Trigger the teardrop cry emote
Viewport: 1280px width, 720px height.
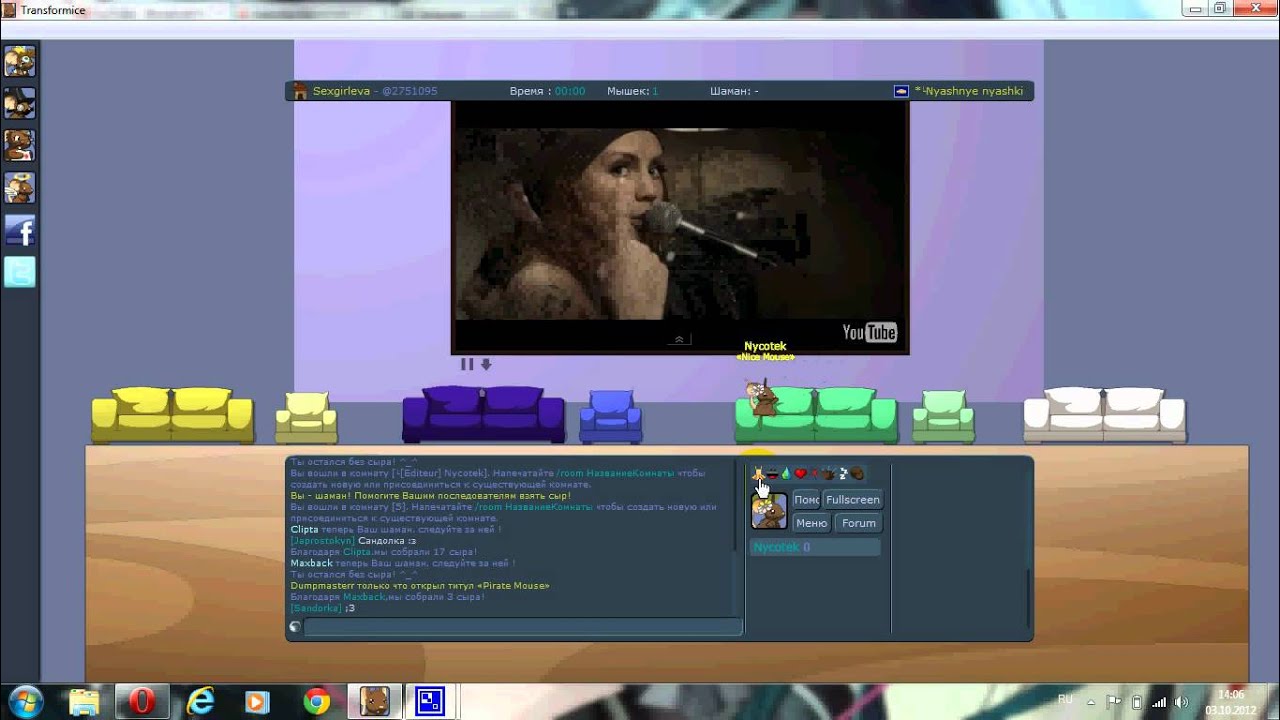(x=786, y=473)
